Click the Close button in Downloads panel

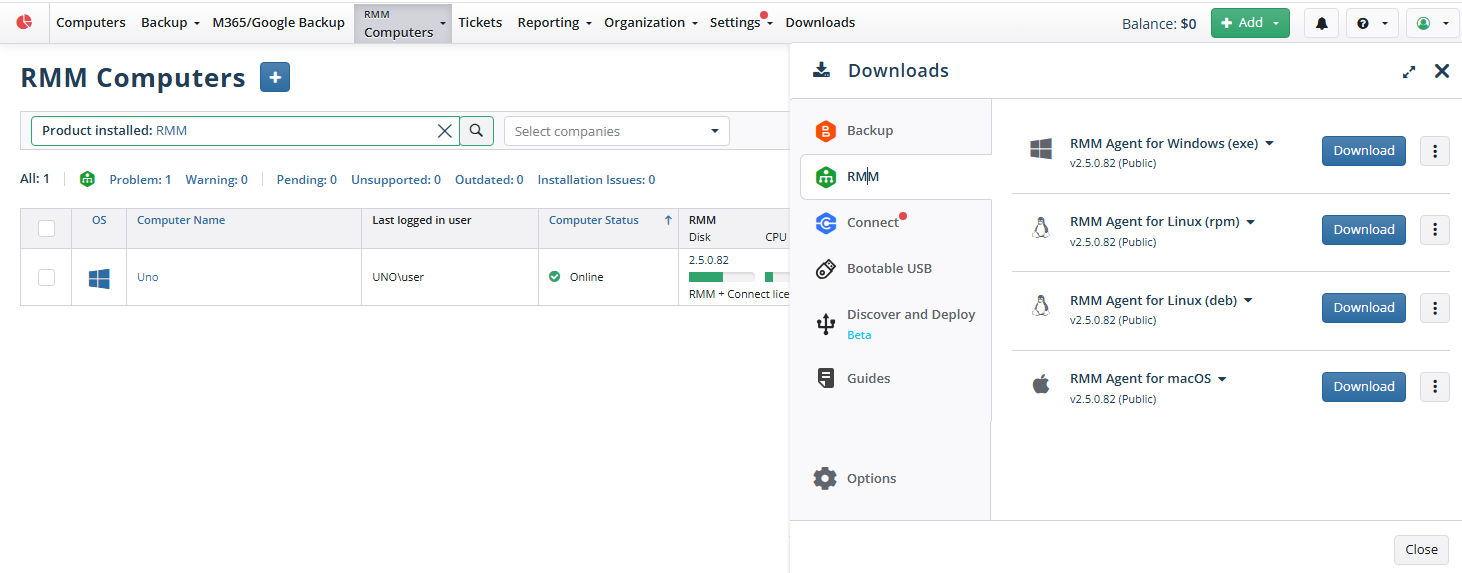1421,549
